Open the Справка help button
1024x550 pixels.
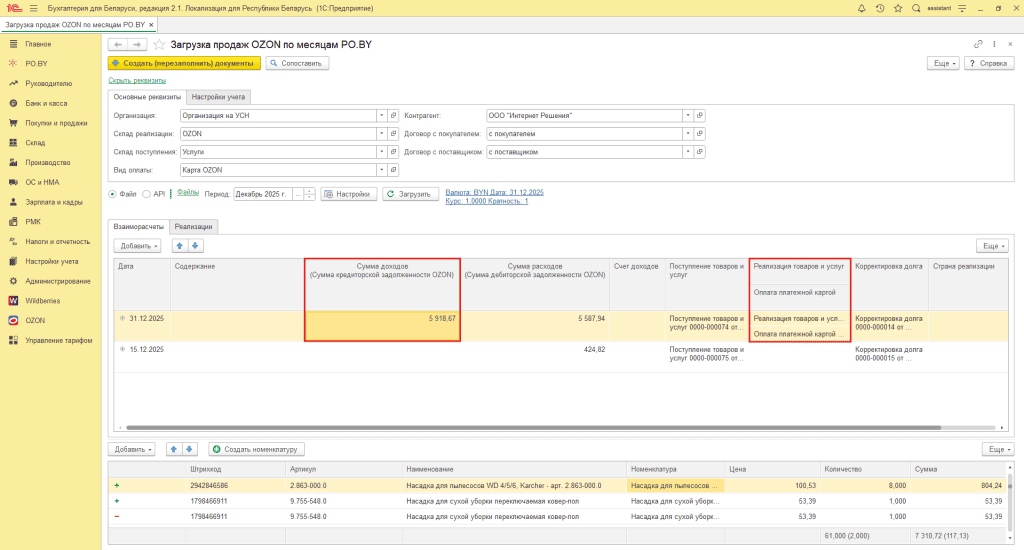click(x=989, y=63)
